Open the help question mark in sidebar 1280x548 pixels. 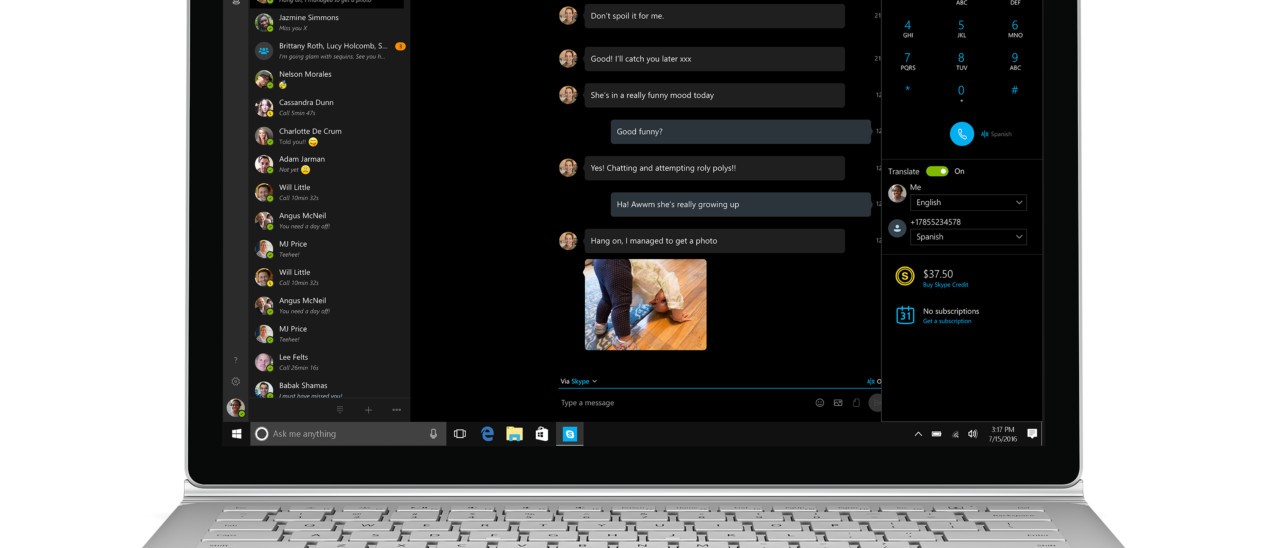[236, 360]
